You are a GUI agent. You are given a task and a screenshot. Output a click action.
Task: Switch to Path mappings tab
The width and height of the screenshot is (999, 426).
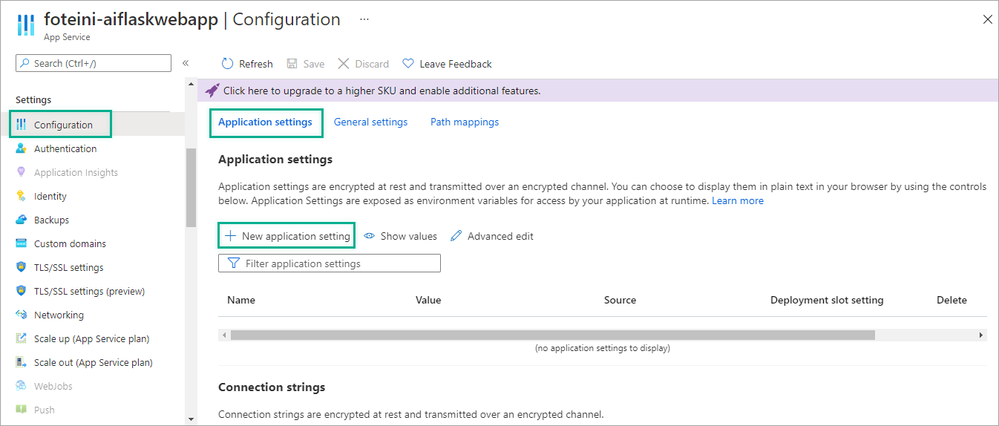coord(464,122)
